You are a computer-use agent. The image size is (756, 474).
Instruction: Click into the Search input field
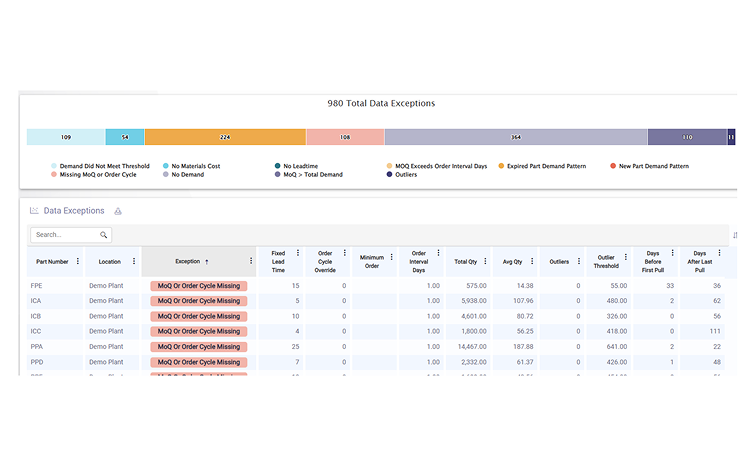click(62, 235)
